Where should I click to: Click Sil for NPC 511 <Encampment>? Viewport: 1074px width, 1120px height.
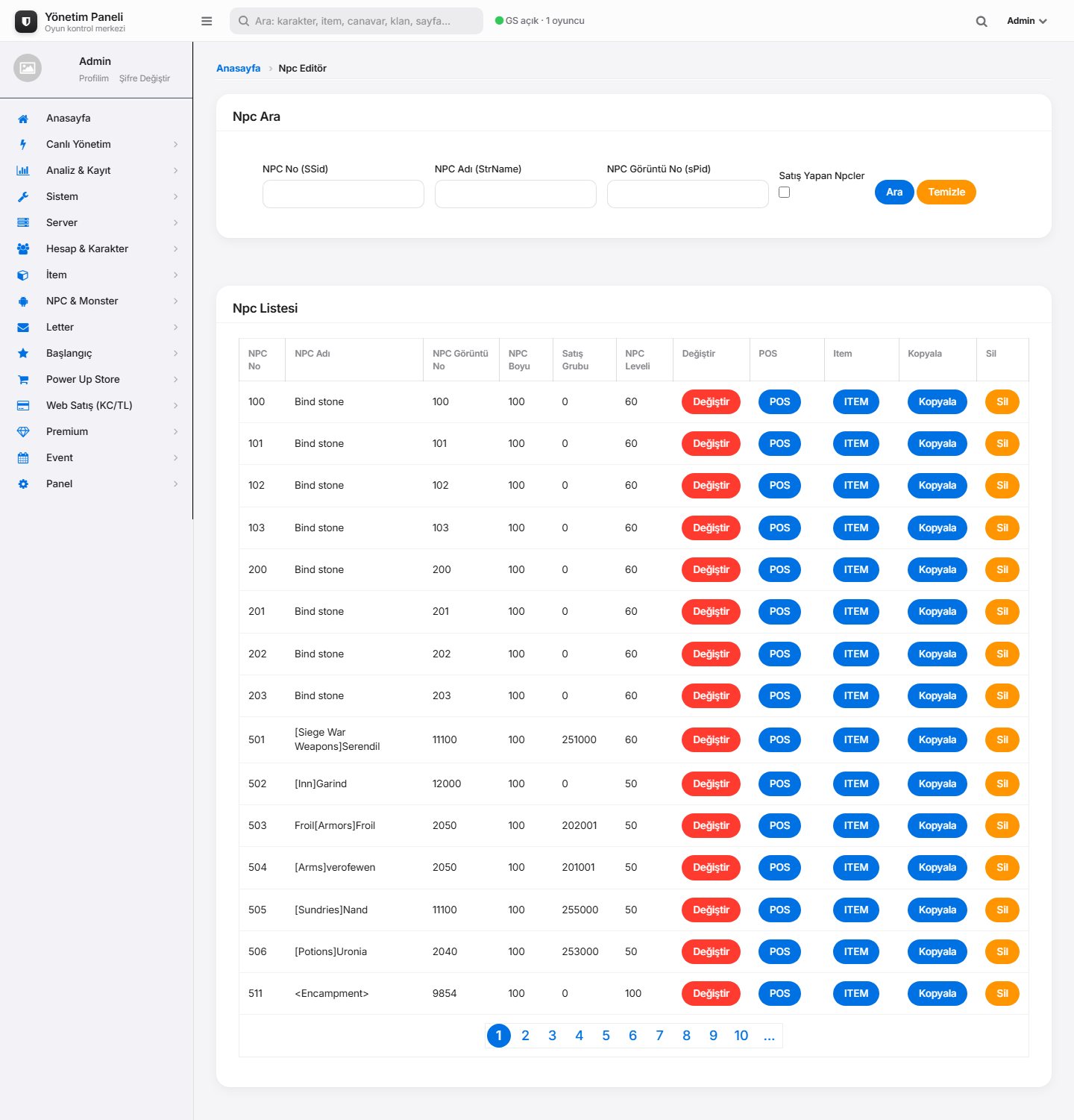tap(1002, 993)
